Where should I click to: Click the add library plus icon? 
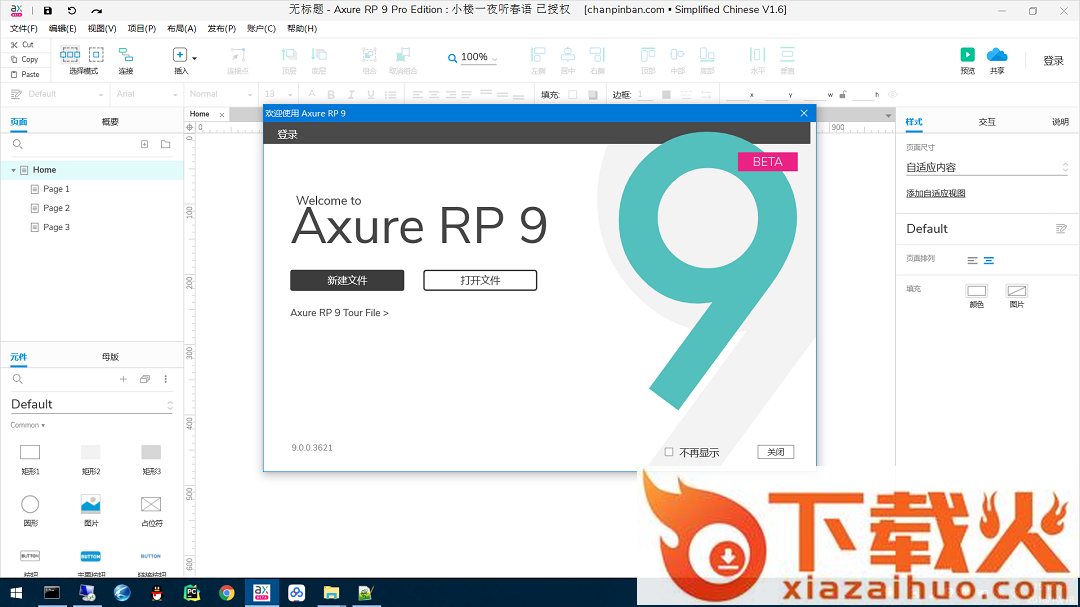[x=123, y=379]
